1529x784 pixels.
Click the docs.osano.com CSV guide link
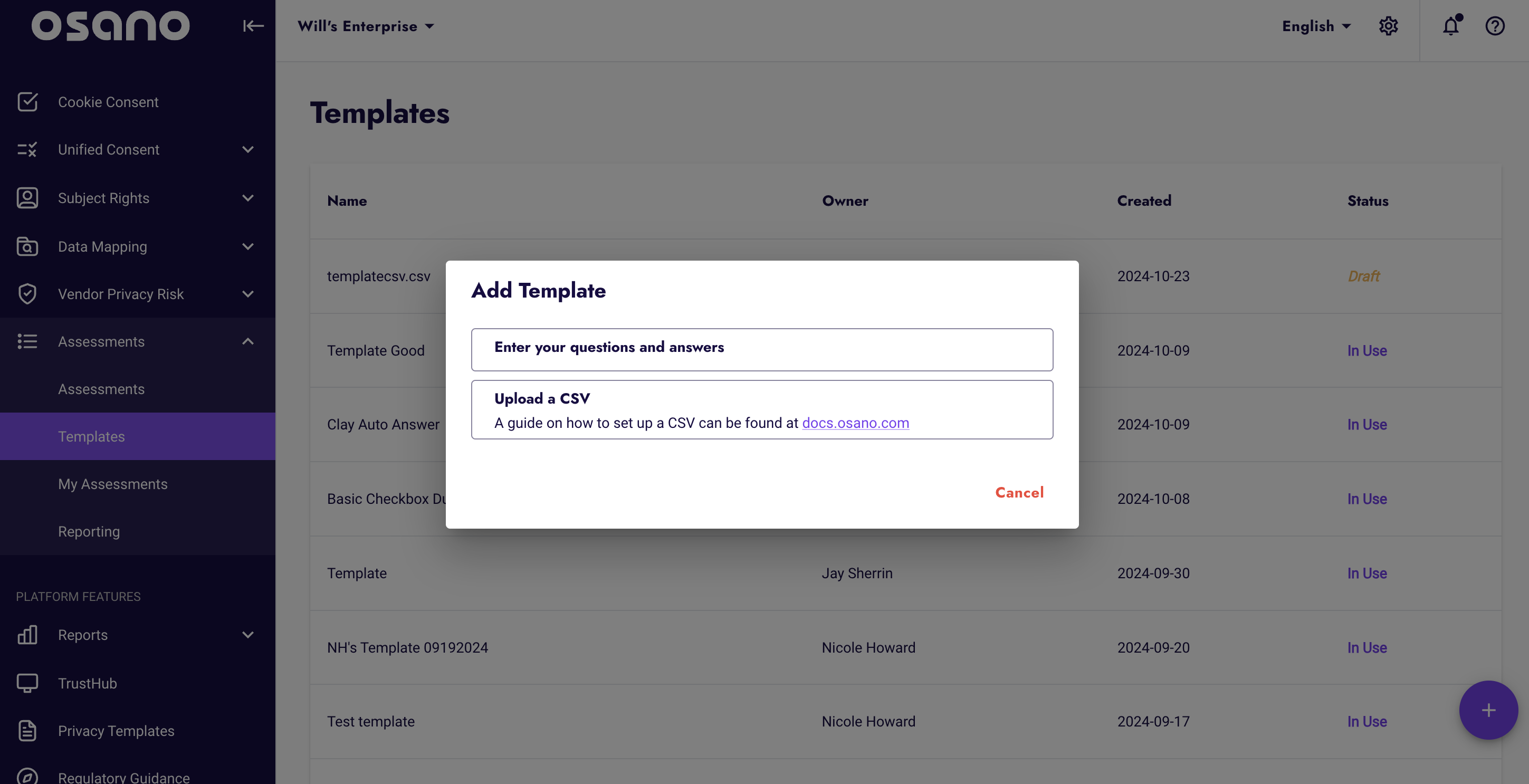click(856, 422)
